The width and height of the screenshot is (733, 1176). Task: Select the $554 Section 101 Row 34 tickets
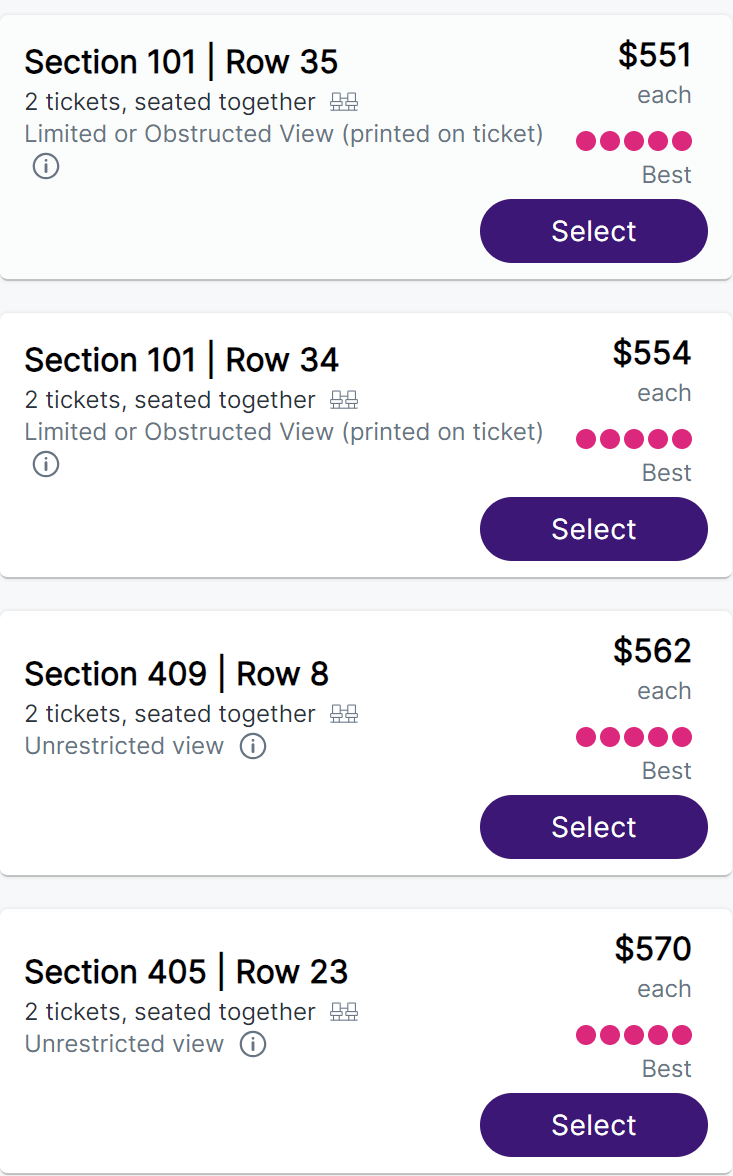(593, 529)
